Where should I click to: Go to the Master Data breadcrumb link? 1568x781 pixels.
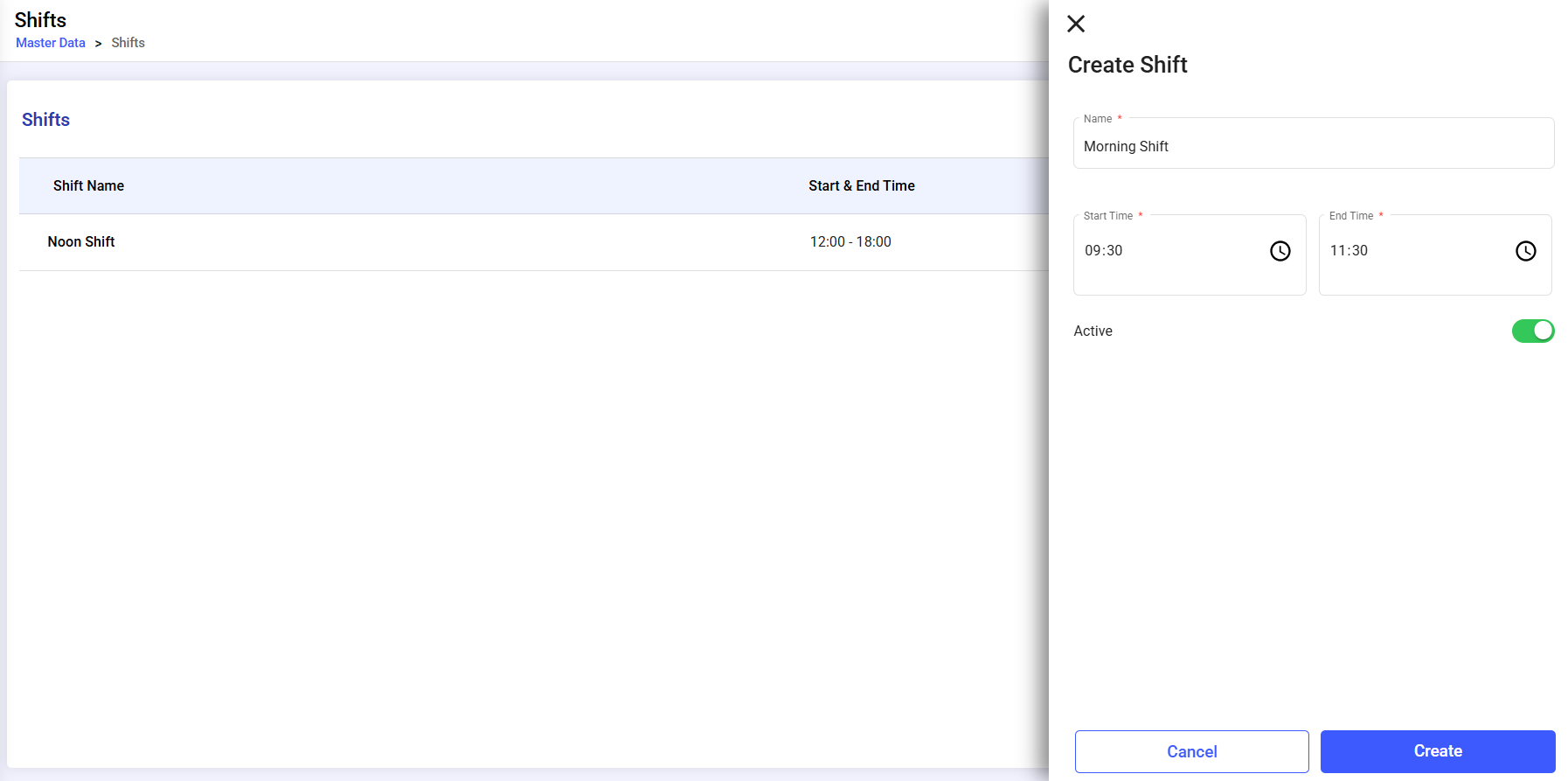click(x=51, y=43)
